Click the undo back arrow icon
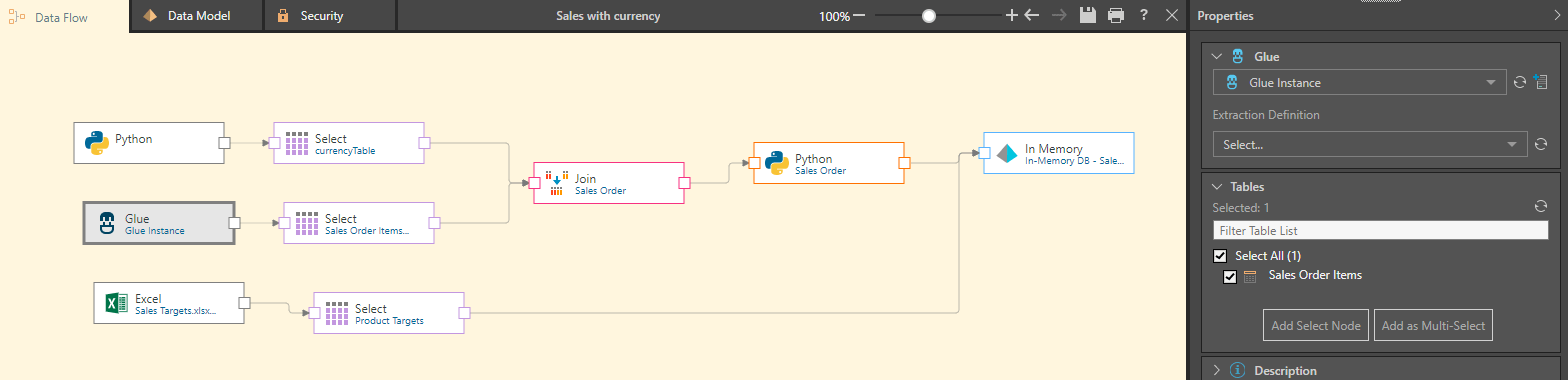Screen dimensions: 1568x380 [x=1032, y=16]
